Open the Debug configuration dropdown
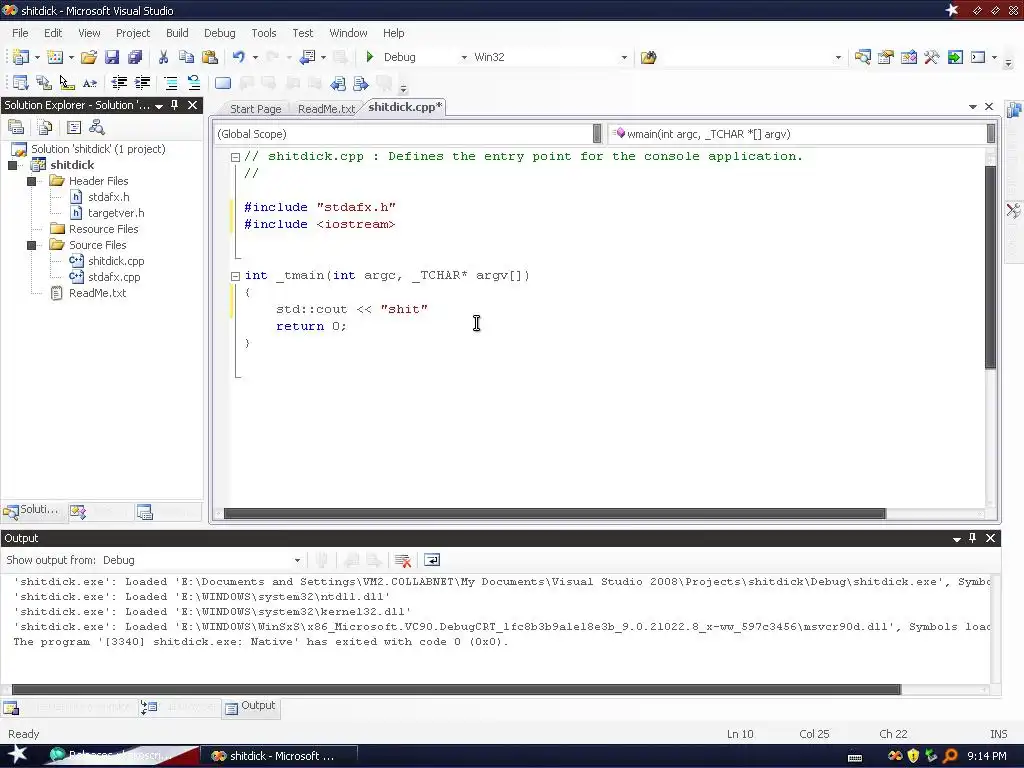 tap(464, 57)
